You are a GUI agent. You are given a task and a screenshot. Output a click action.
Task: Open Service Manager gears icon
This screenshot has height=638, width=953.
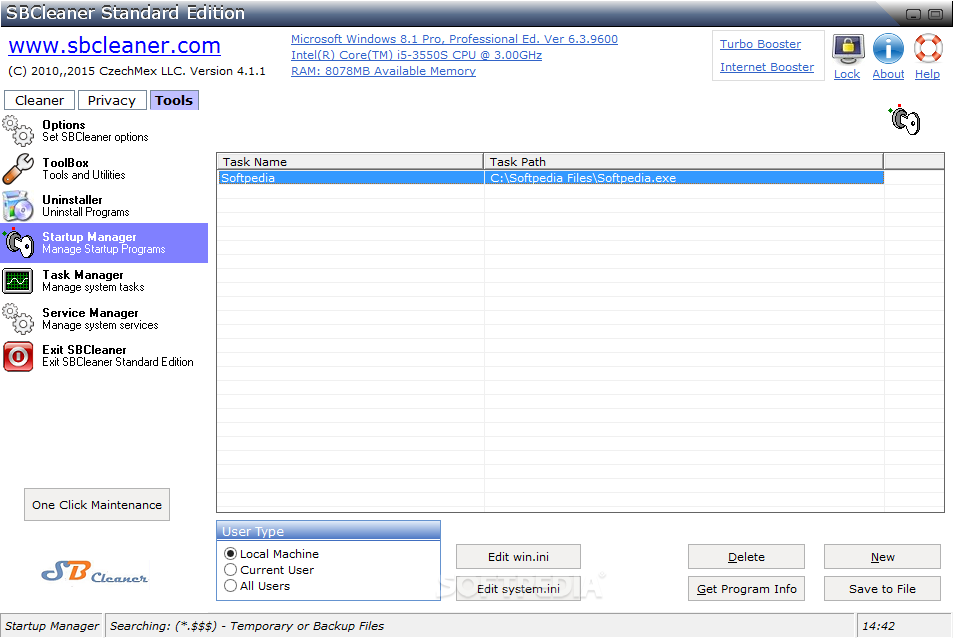[18, 318]
